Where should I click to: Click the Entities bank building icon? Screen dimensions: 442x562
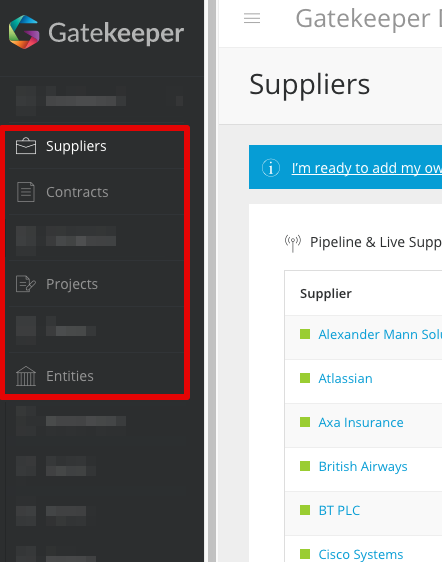(26, 376)
